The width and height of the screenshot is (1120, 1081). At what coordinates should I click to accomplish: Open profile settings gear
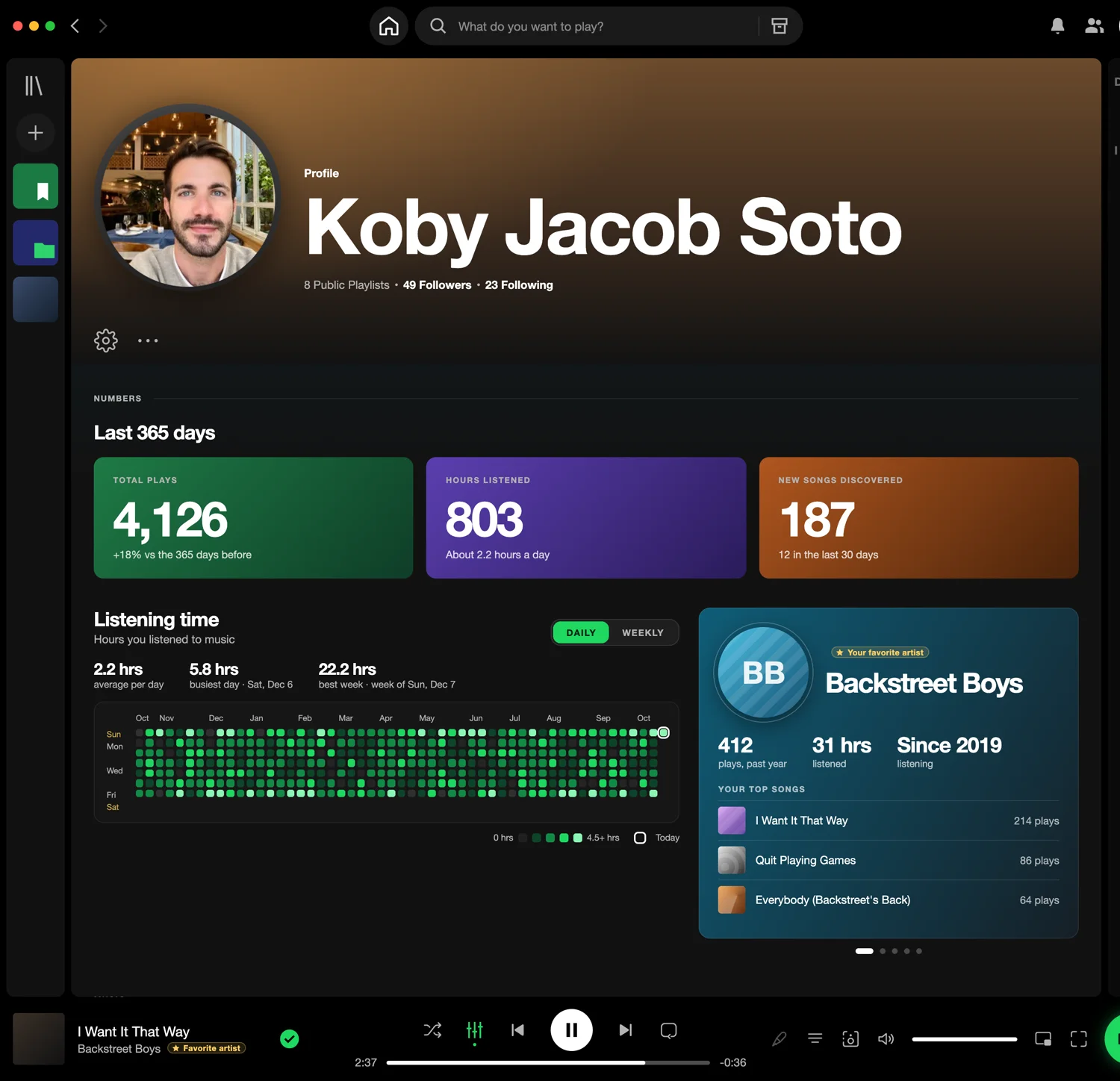click(106, 340)
